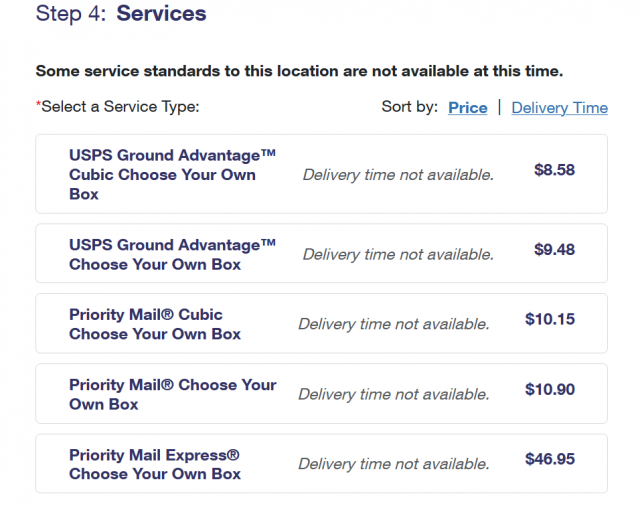Click the Step 4: Services heading

121,14
